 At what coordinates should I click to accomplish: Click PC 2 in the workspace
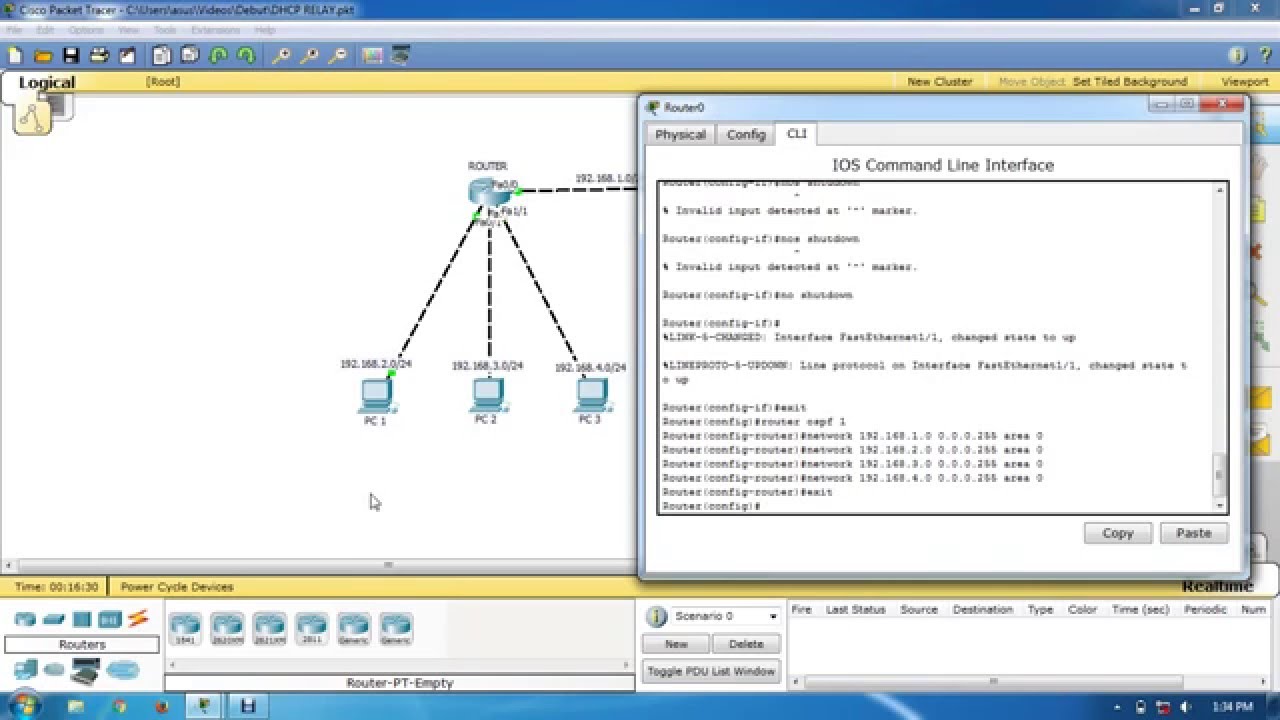click(x=487, y=395)
